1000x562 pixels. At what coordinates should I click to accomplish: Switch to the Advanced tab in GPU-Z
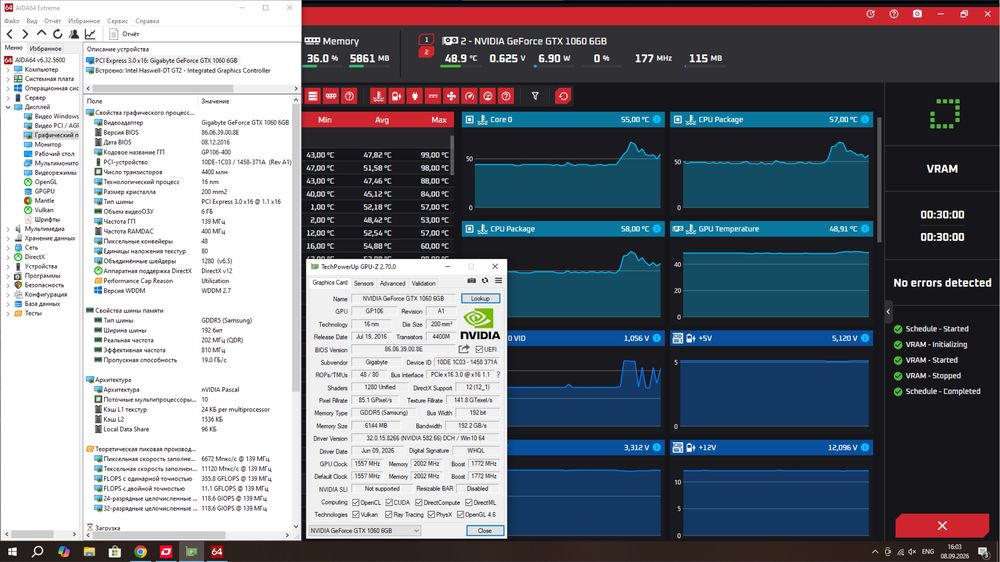[392, 283]
